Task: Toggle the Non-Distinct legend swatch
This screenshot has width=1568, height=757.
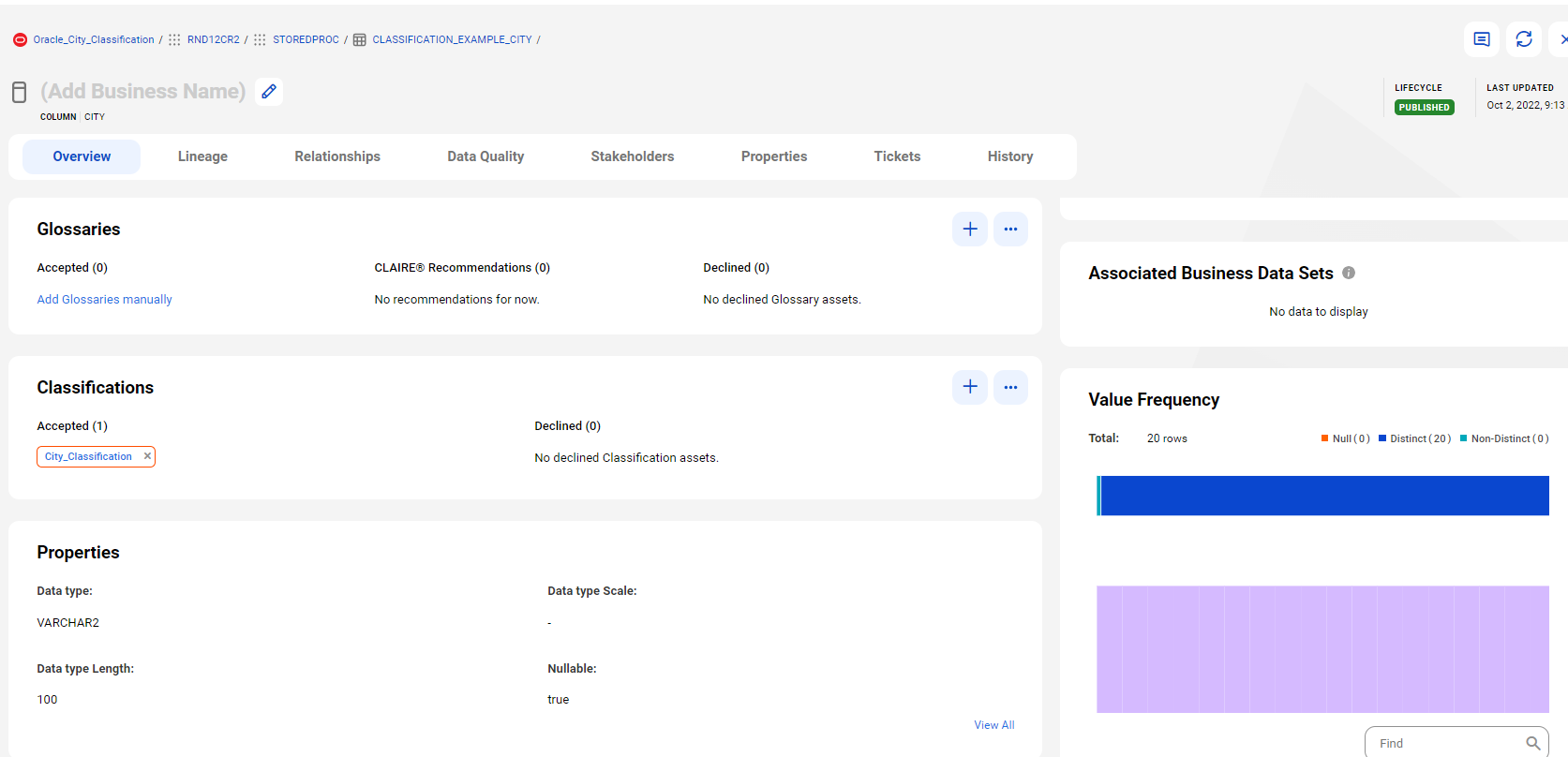Action: [1463, 438]
